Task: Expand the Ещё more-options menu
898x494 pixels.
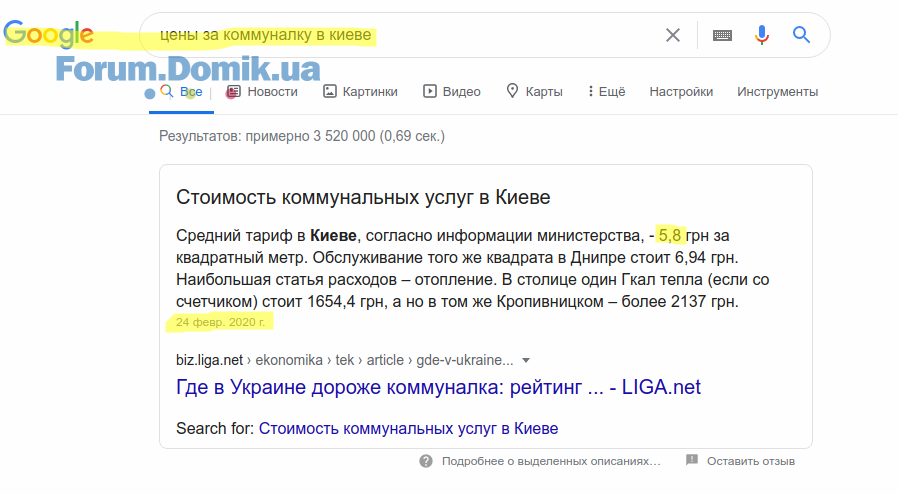Action: coord(606,92)
